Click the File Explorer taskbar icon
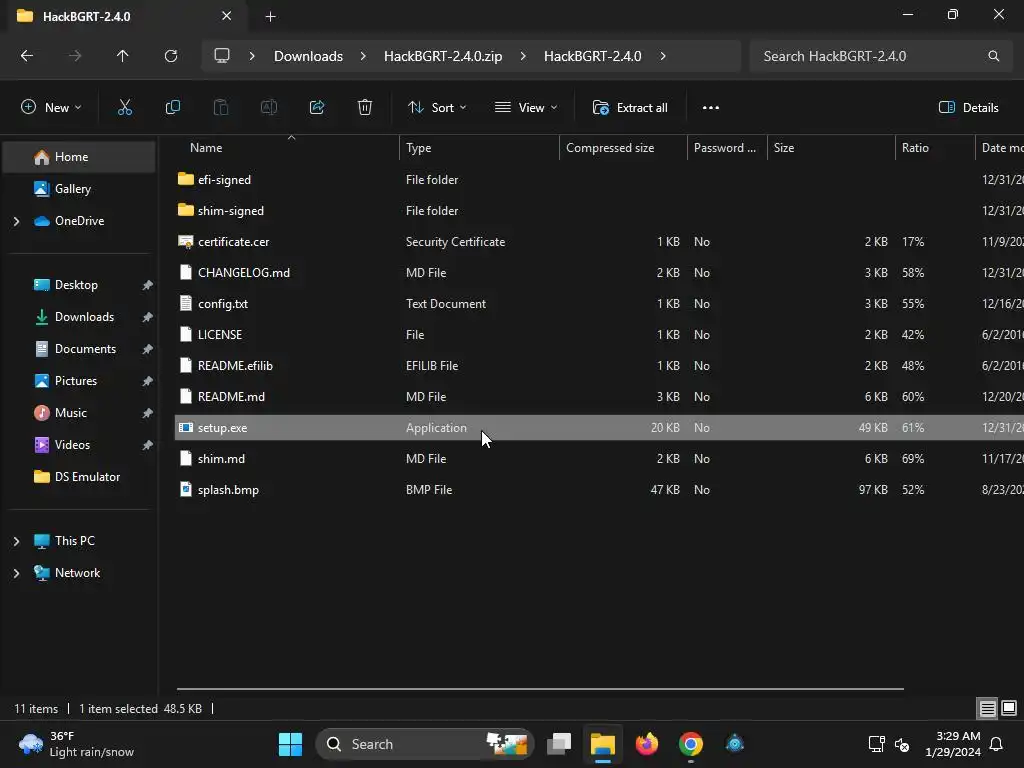Screen dimensions: 1024x768 click(603, 744)
